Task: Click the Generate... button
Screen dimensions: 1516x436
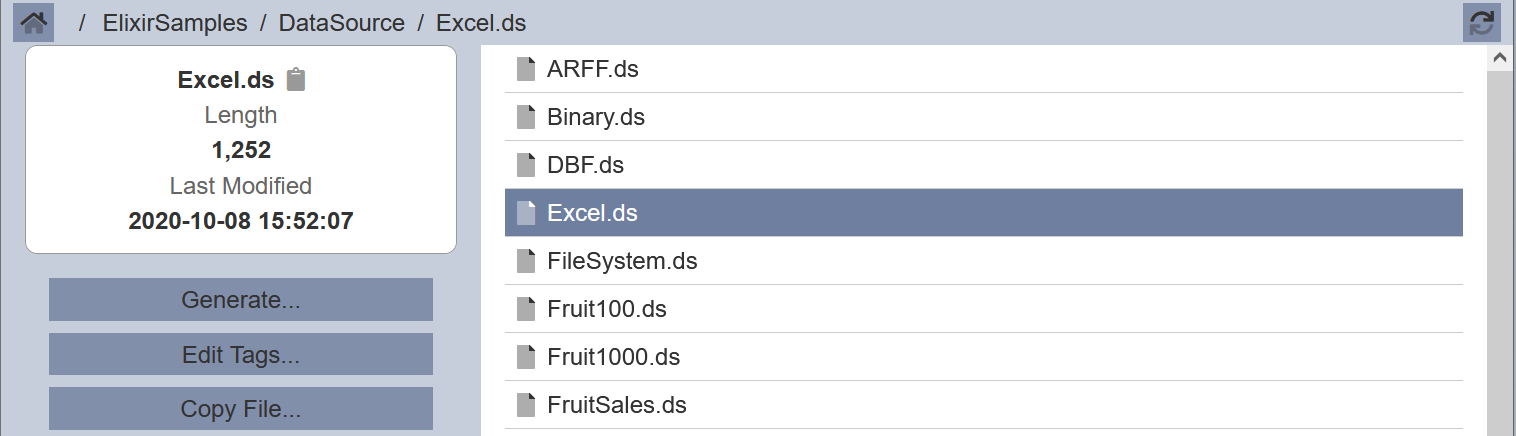Action: (x=241, y=300)
